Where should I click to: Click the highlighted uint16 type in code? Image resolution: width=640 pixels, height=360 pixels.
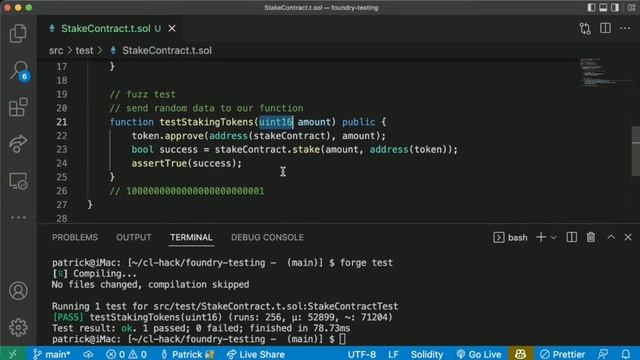[x=276, y=122]
